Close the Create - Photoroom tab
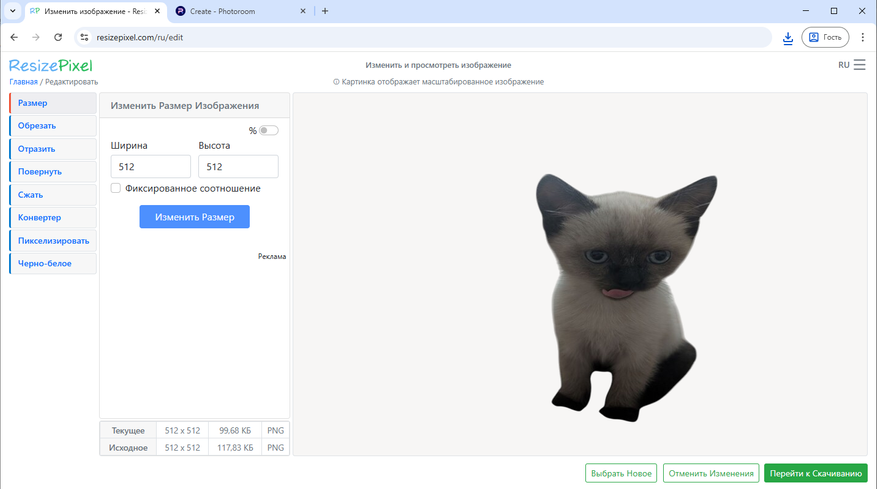The width and height of the screenshot is (877, 489). point(303,11)
